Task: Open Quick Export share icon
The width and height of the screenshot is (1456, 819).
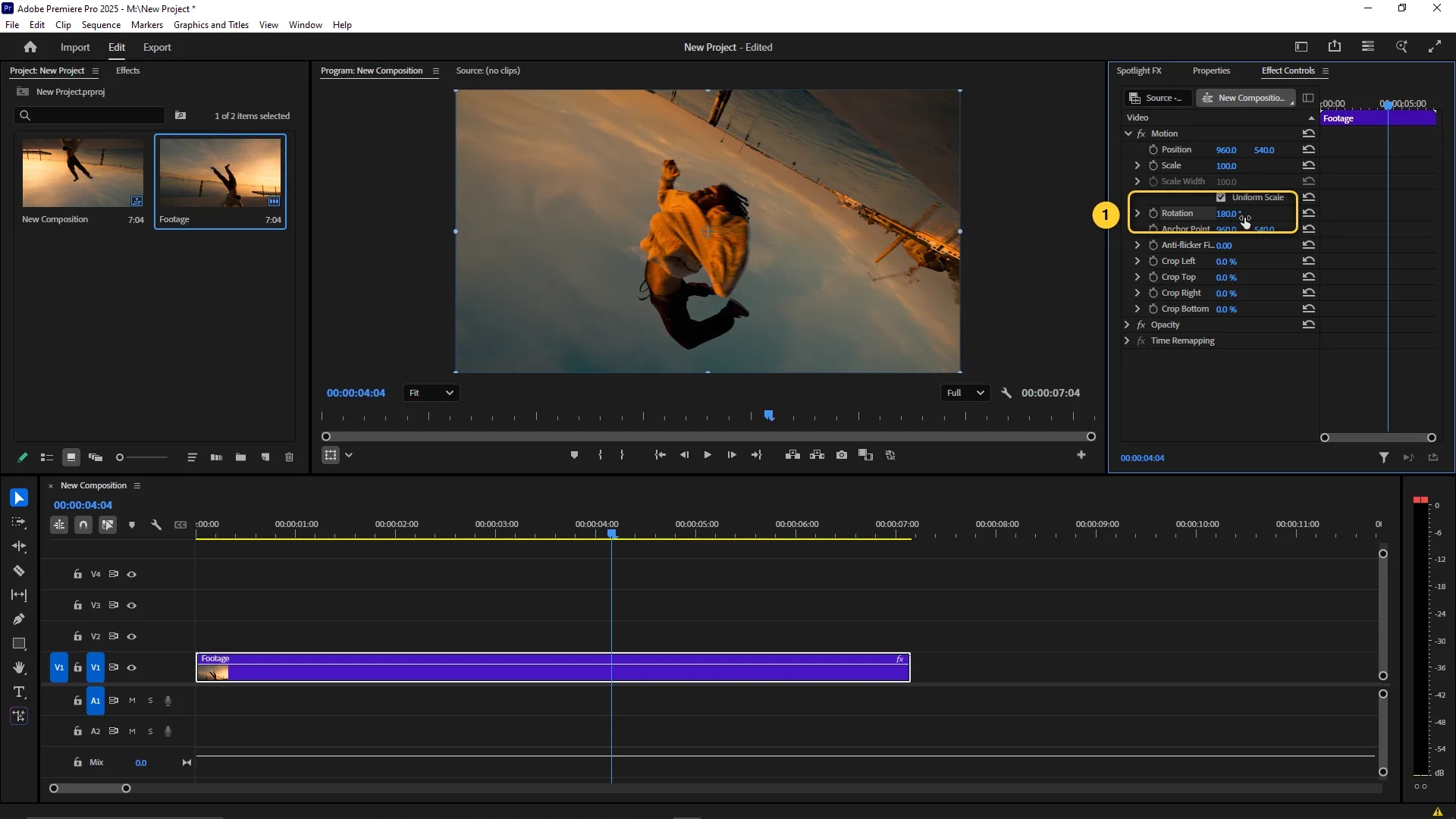Action: click(1335, 46)
